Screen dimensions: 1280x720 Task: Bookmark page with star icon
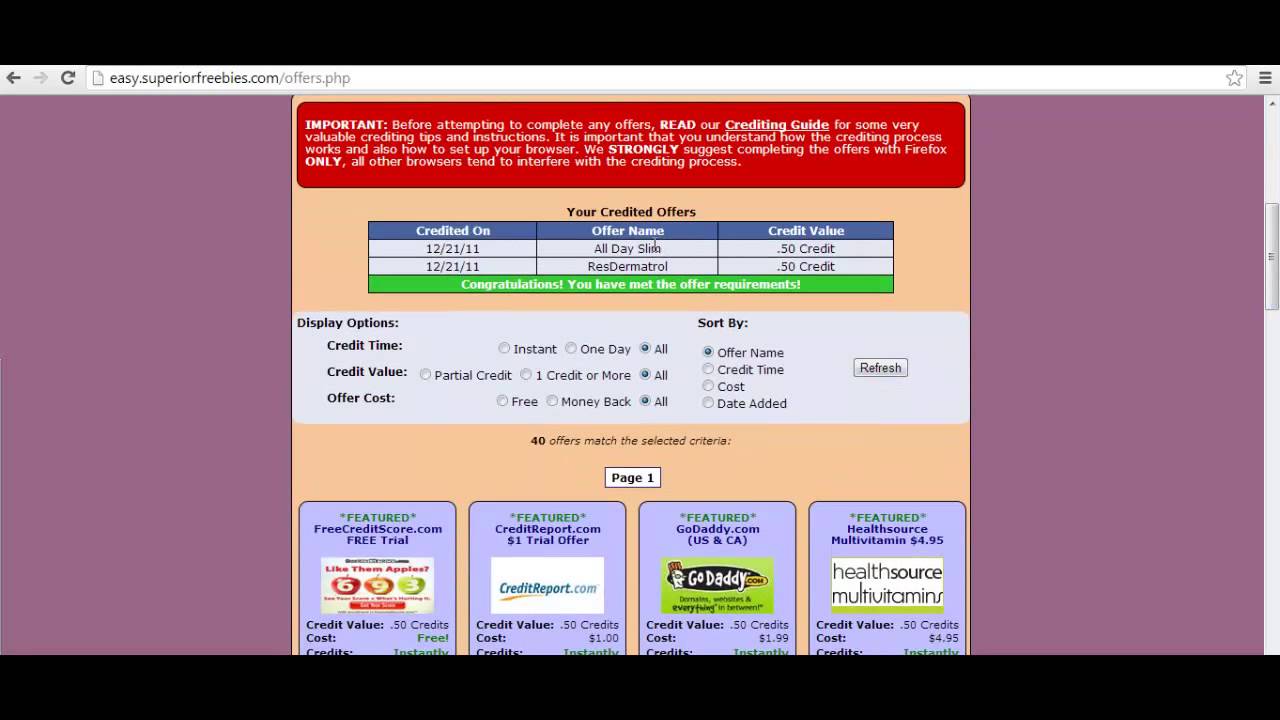tap(1234, 78)
